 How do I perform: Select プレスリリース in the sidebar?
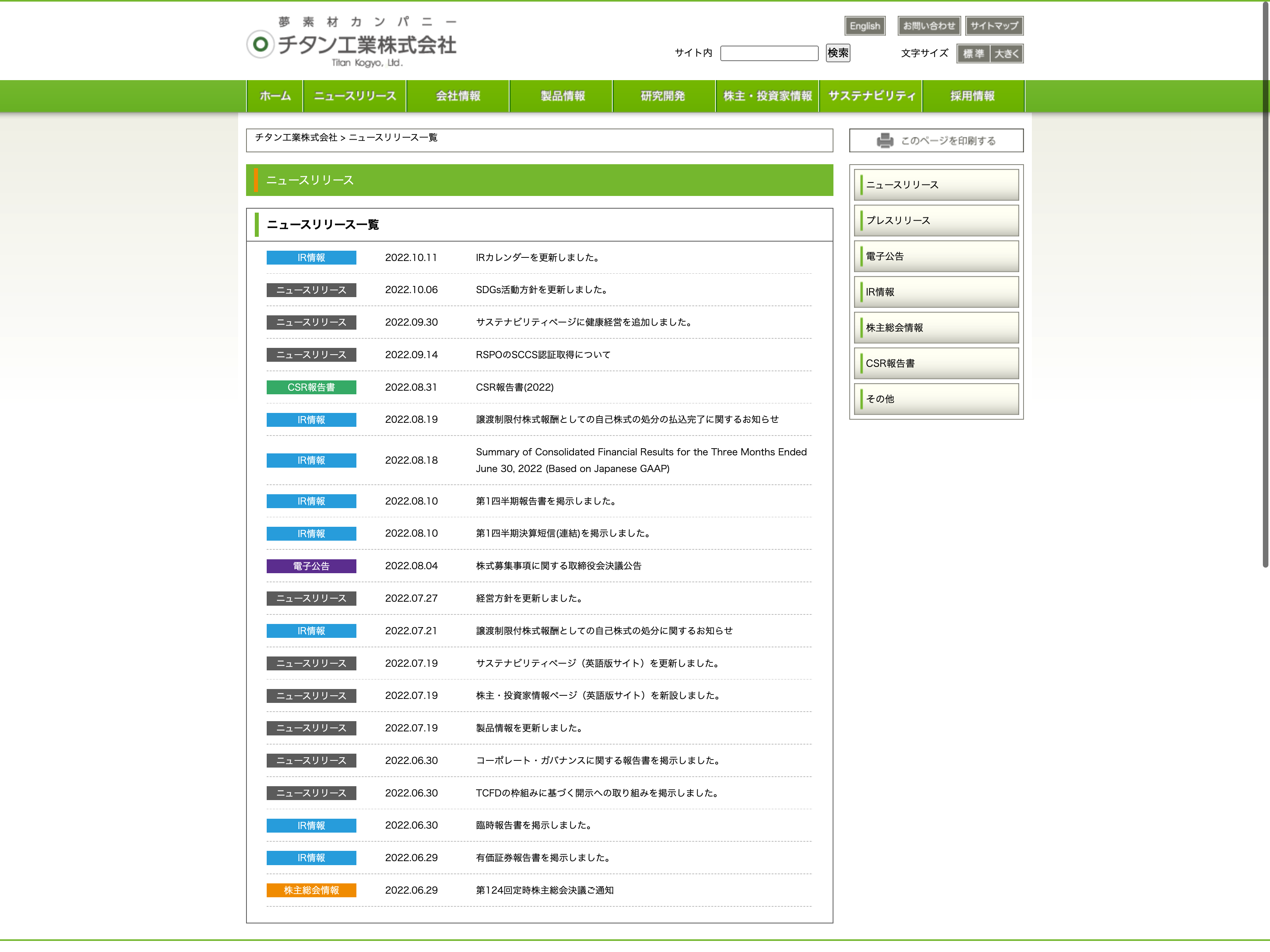(936, 221)
